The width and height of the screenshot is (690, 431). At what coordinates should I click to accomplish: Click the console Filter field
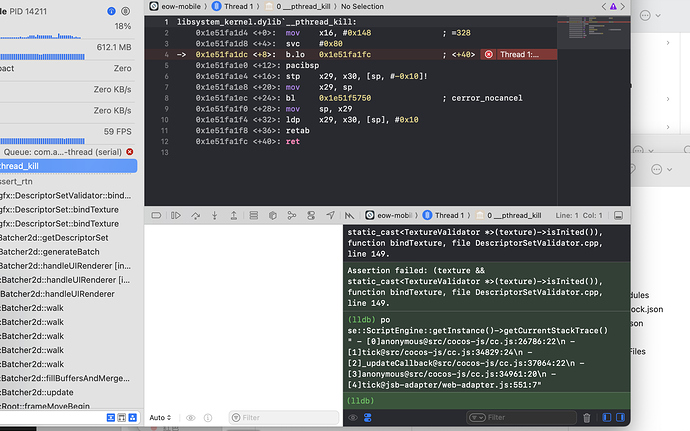521,417
